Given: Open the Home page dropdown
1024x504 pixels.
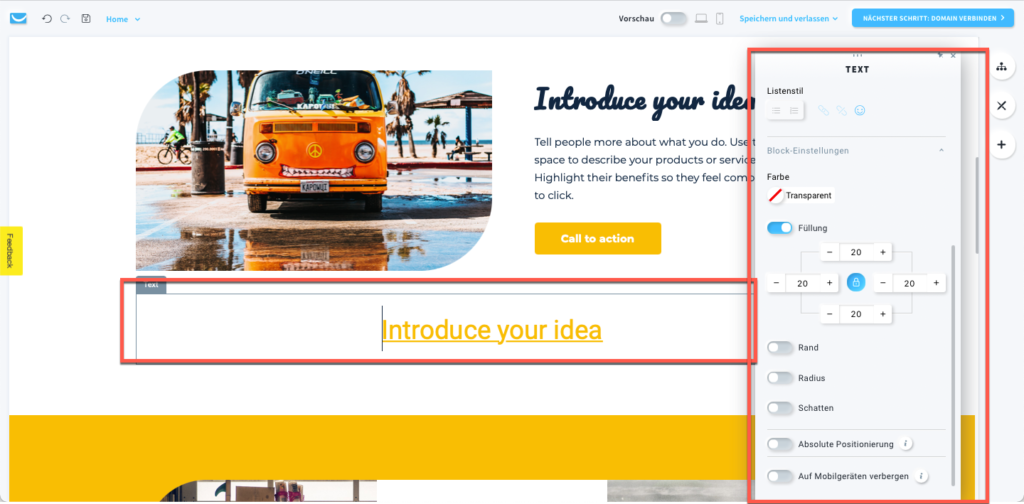Looking at the screenshot, I should point(123,20).
